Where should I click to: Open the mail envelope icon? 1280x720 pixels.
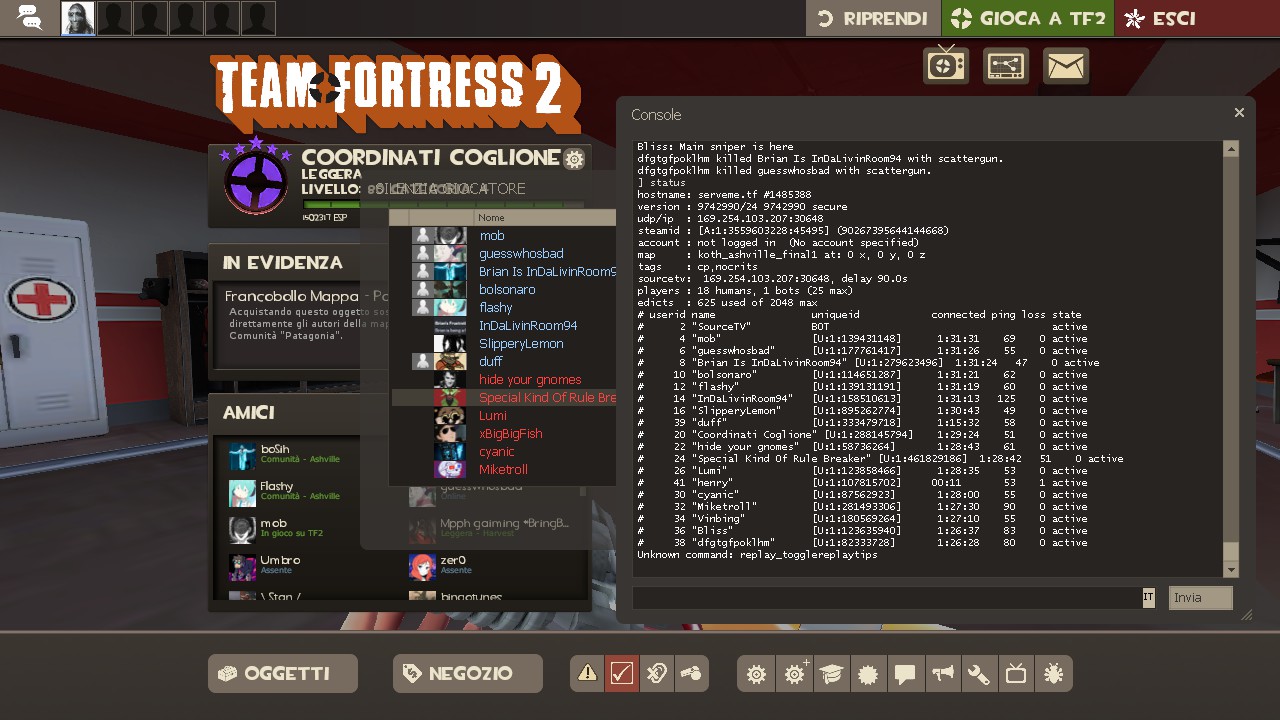pyautogui.click(x=1066, y=66)
